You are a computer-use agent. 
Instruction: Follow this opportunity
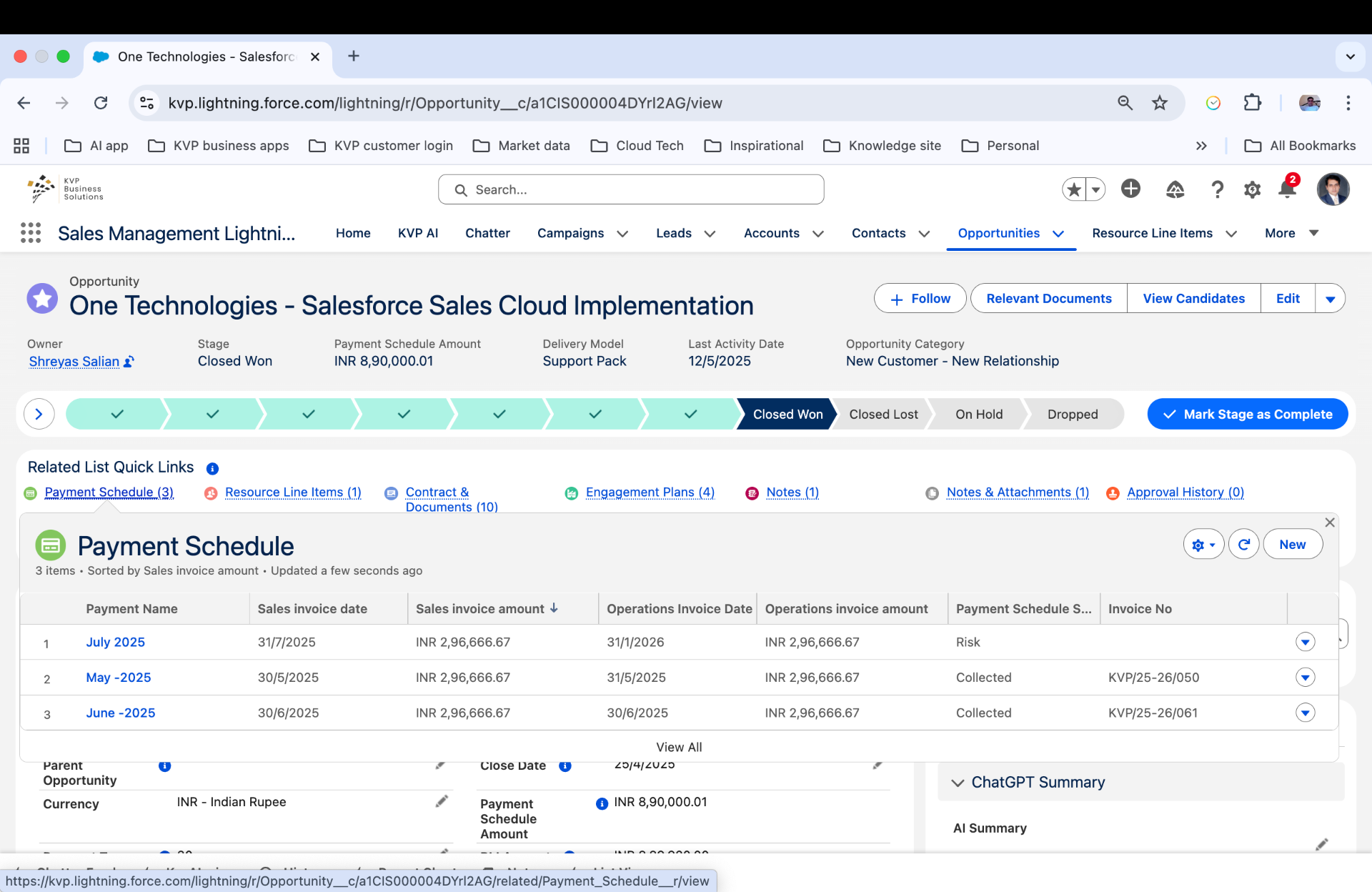[920, 299]
